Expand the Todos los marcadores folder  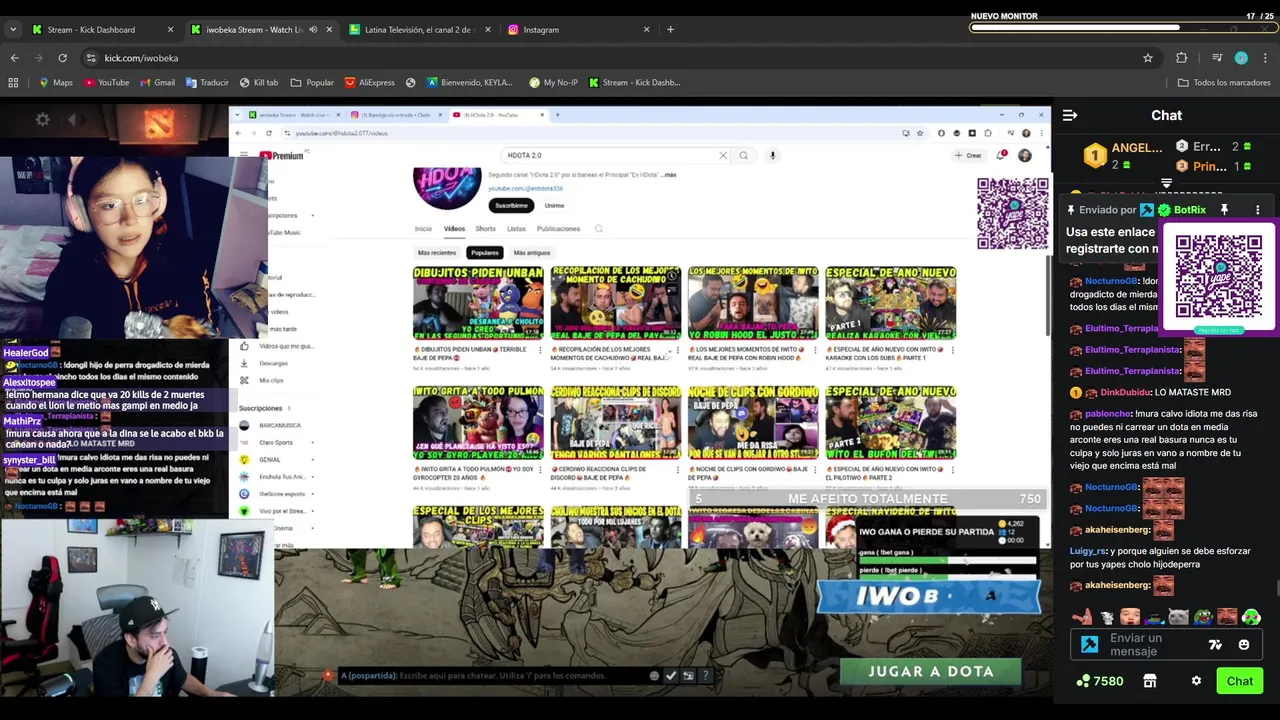[1224, 82]
